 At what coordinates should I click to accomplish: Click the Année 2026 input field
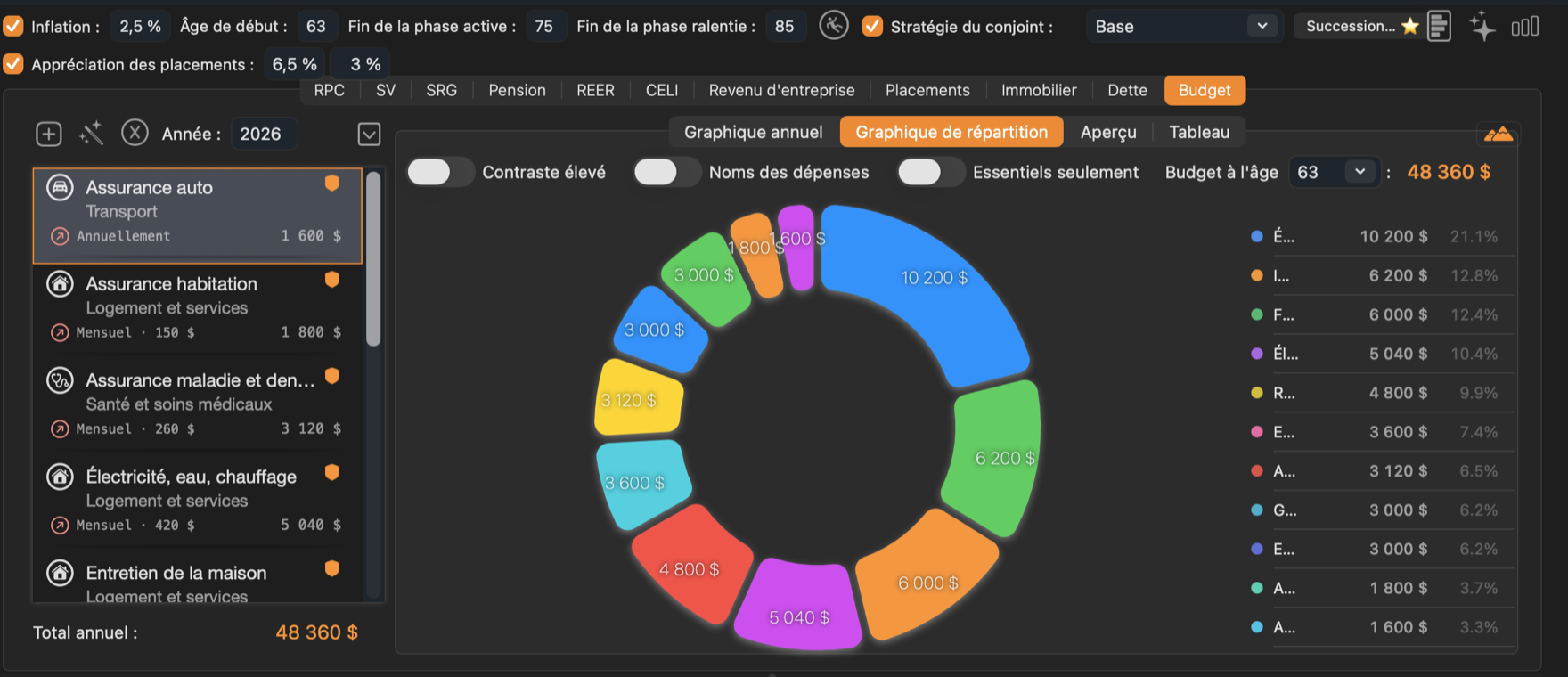[264, 134]
